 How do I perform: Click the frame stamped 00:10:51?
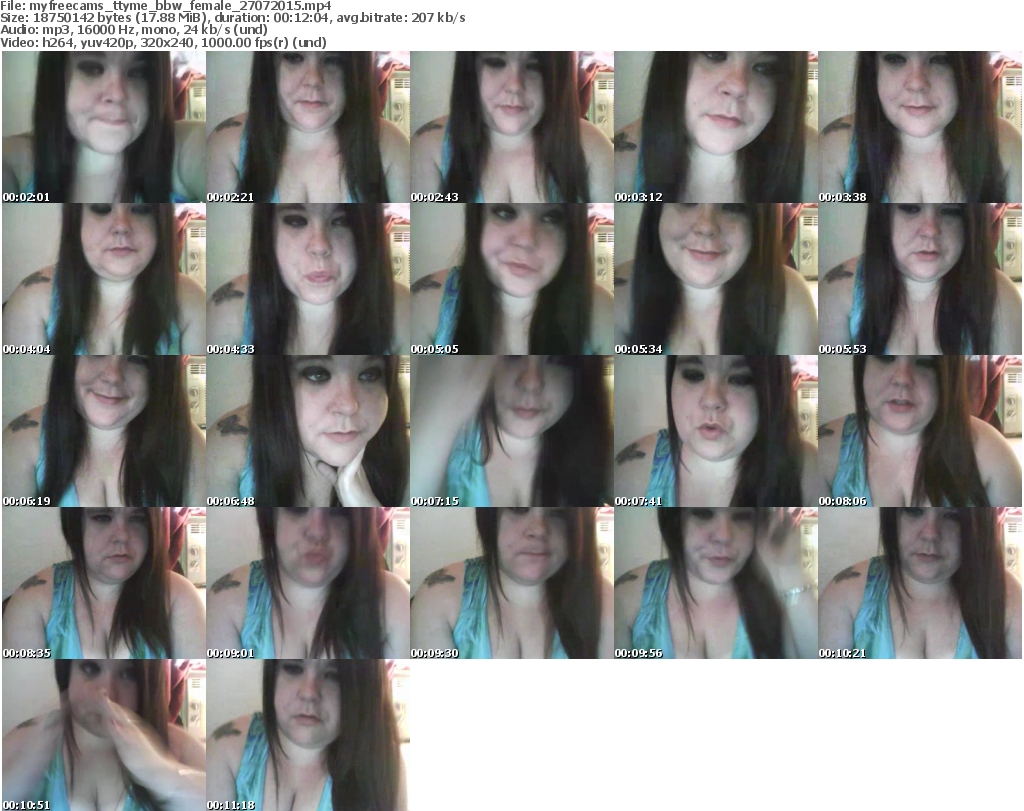click(x=104, y=735)
